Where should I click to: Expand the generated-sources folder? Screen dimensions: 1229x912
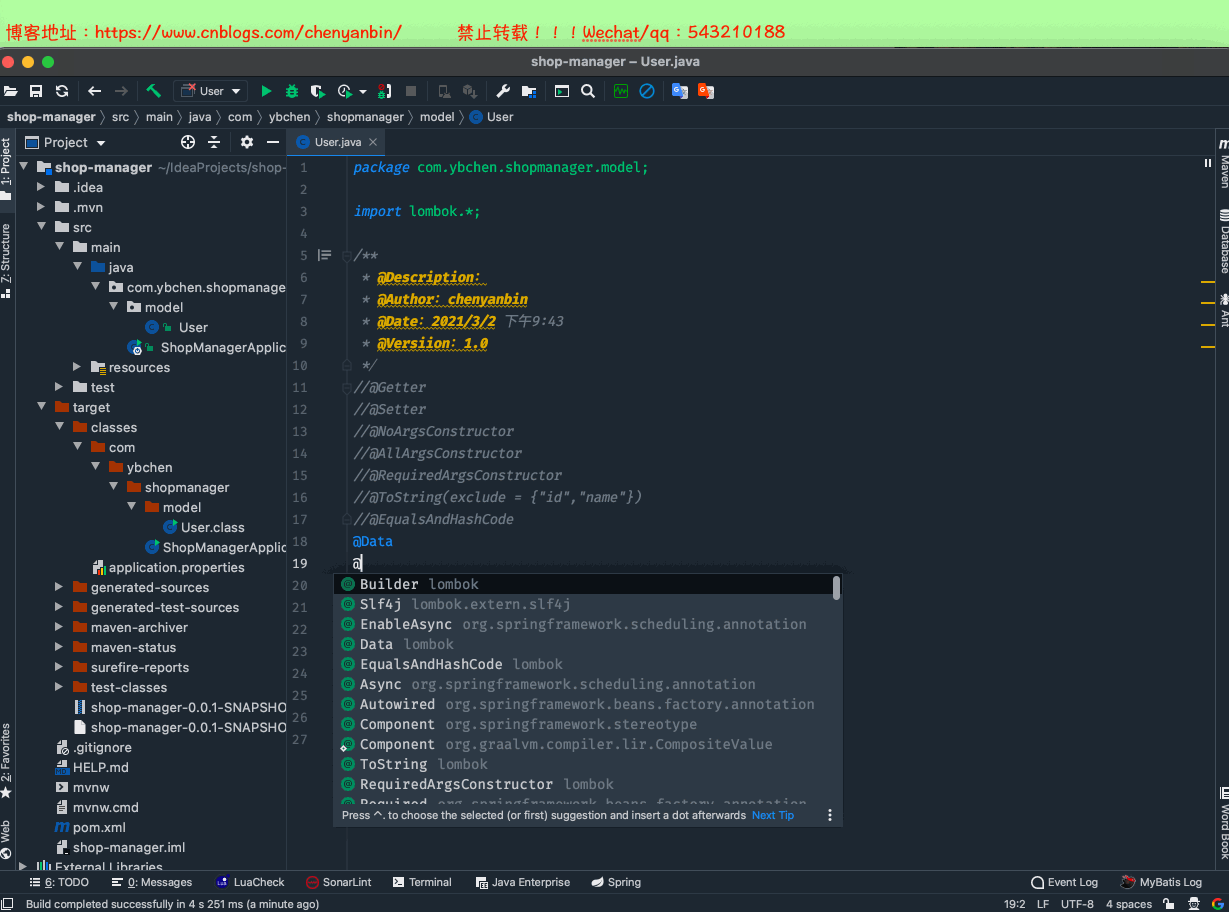click(x=58, y=587)
